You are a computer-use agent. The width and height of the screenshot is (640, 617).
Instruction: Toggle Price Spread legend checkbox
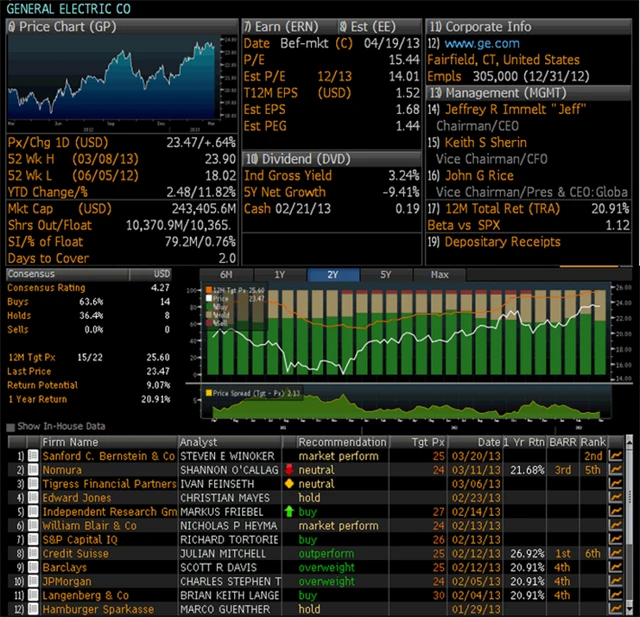[210, 393]
